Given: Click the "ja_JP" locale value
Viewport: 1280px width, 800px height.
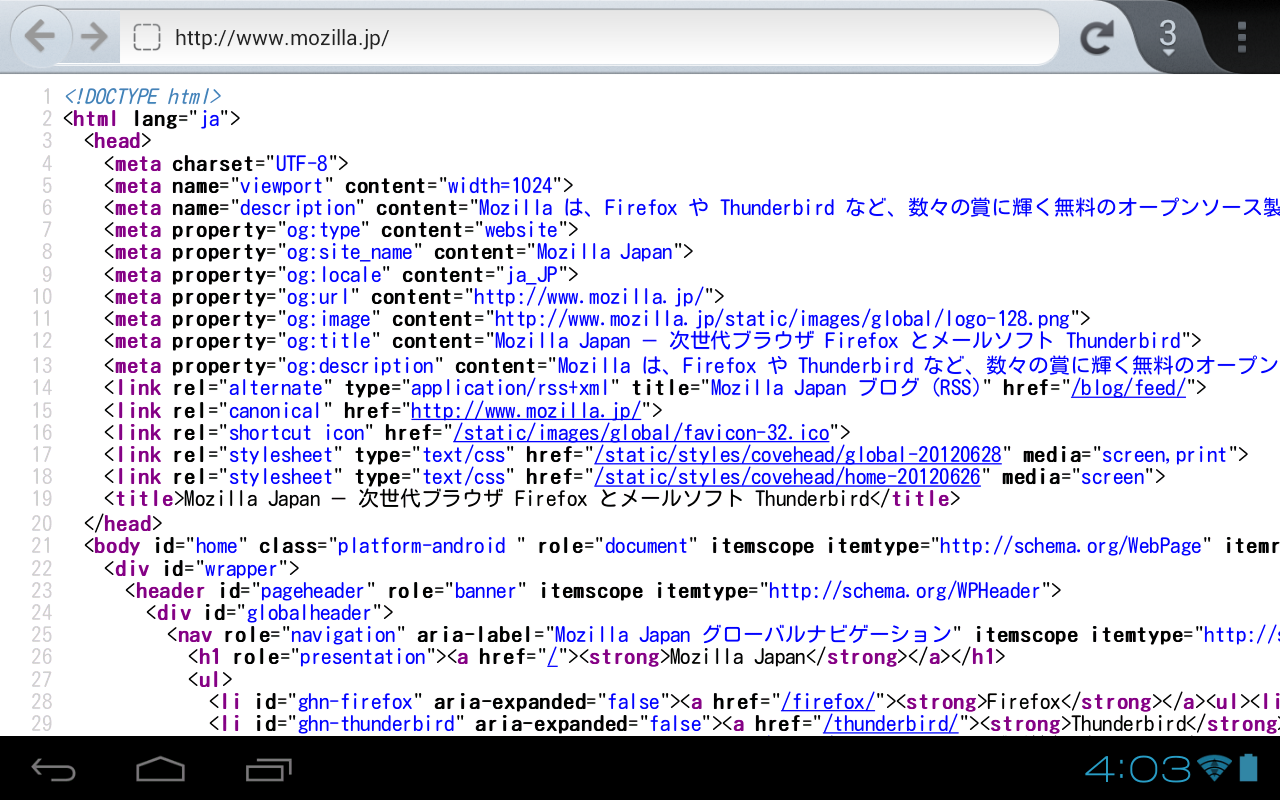Looking at the screenshot, I should pyautogui.click(x=531, y=274).
